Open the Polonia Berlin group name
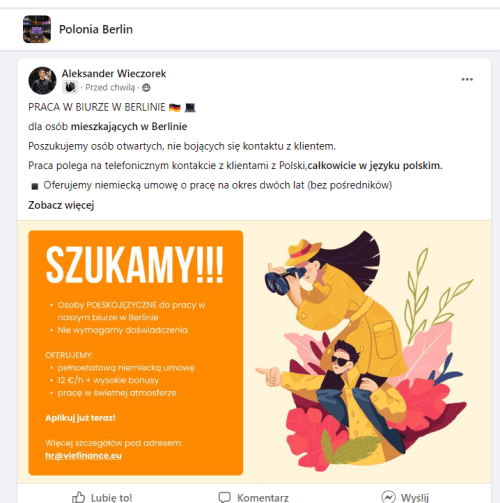Screen dimensions: 500x503 (96, 29)
